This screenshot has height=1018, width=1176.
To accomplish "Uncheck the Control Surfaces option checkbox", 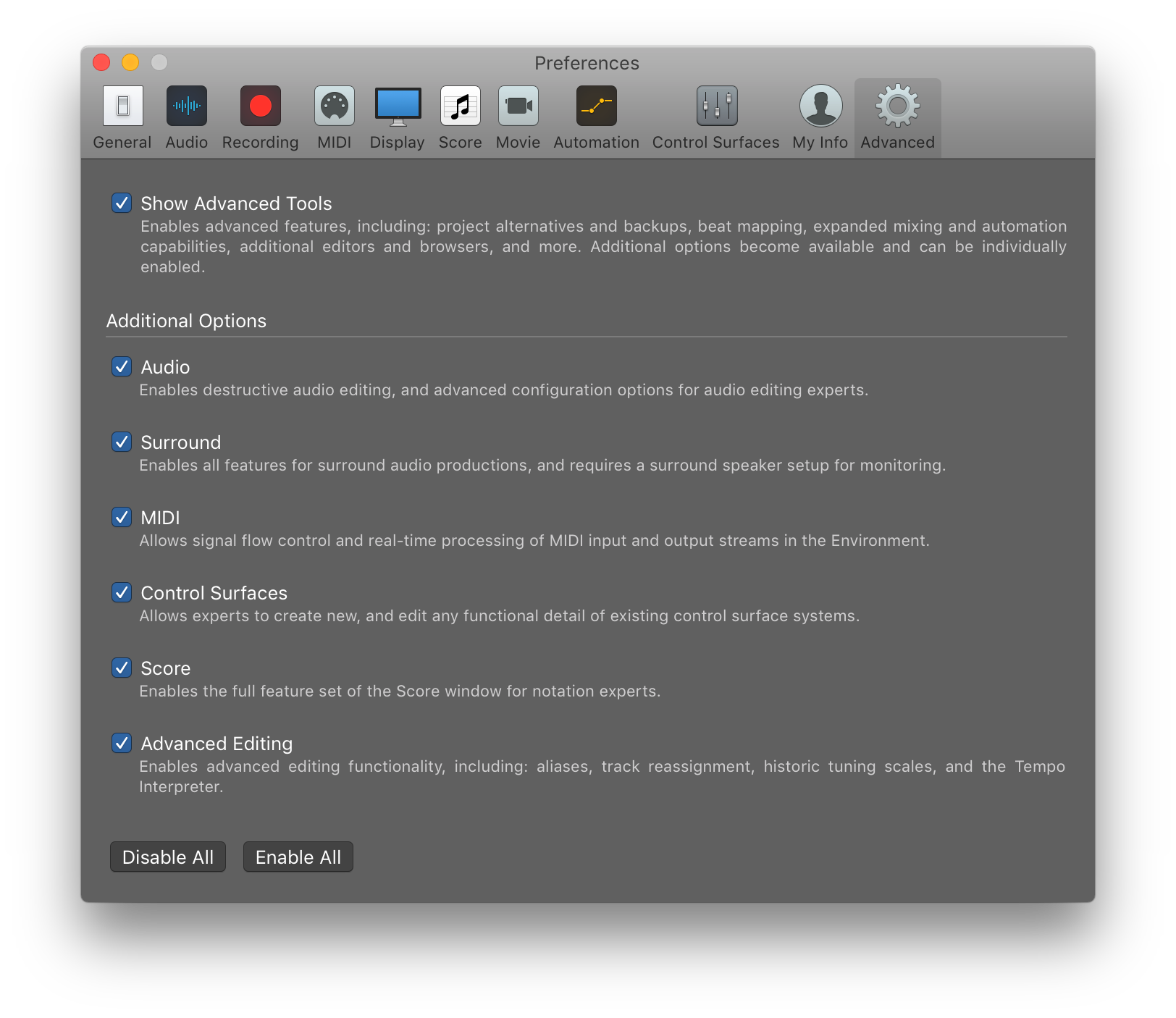I will pyautogui.click(x=122, y=592).
